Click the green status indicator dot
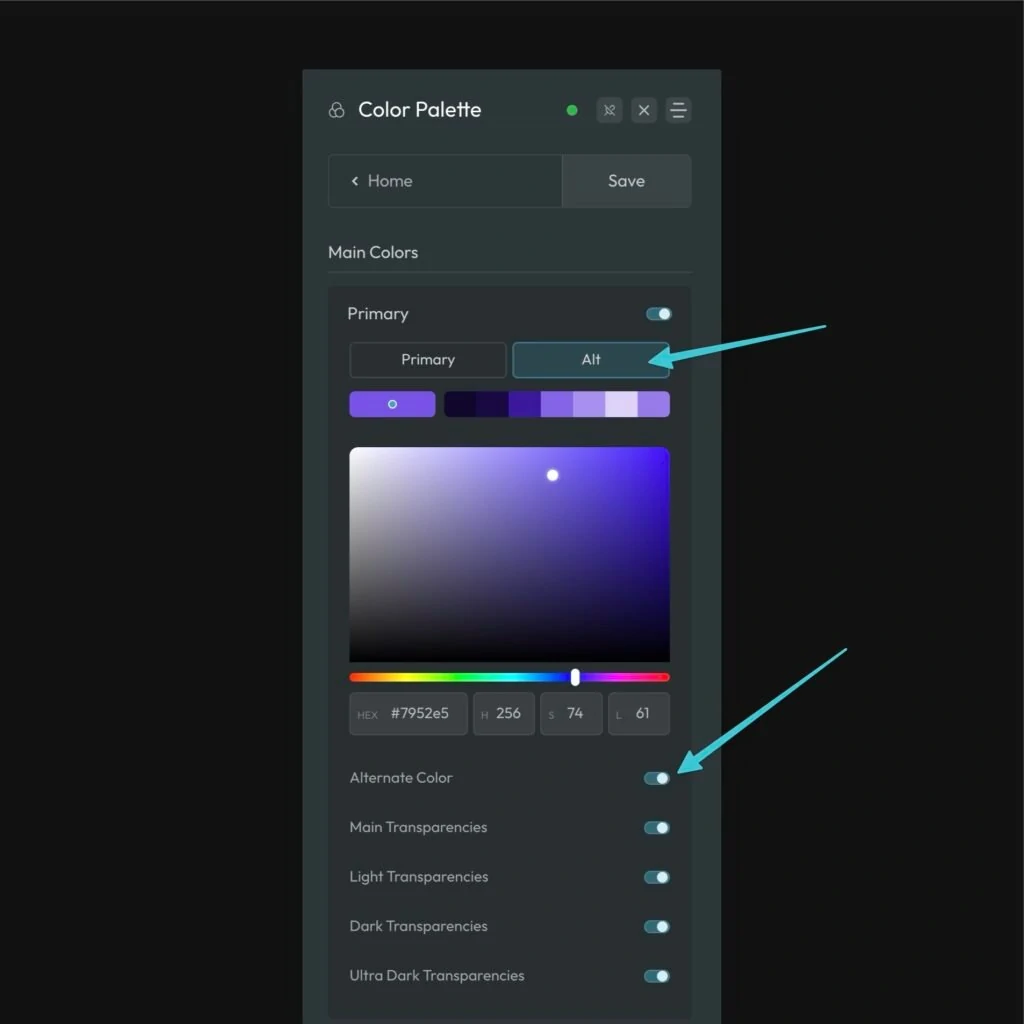Screen dimensions: 1024x1024 [572, 111]
